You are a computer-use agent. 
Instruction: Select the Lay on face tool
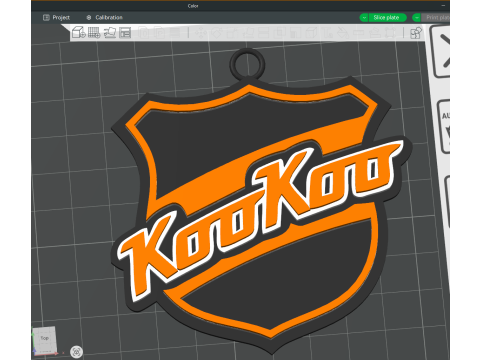[x=248, y=33]
